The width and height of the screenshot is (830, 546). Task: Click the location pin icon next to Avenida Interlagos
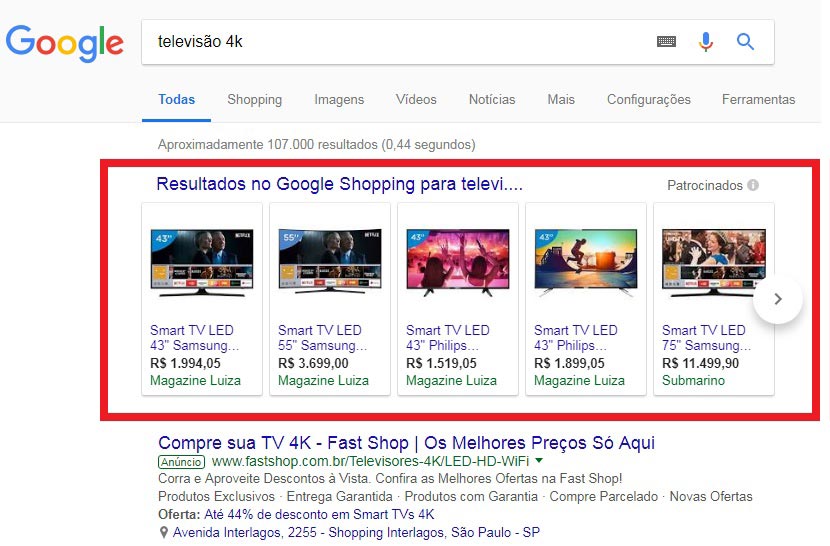pos(164,532)
